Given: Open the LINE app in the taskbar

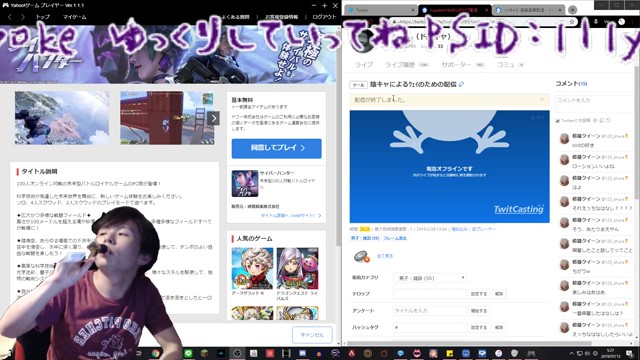Looking at the screenshot, I should [x=188, y=353].
